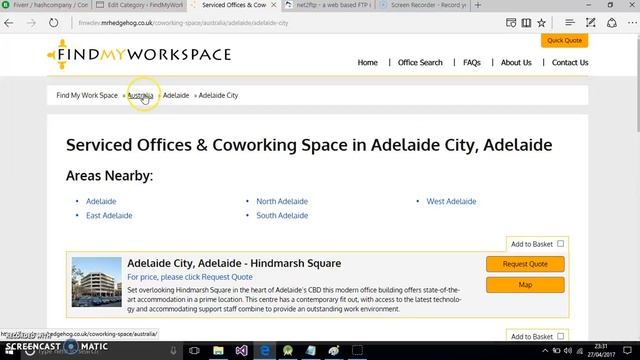Image resolution: width=640 pixels, height=360 pixels.
Task: Click the Cortana microphone icon
Action: point(173,350)
